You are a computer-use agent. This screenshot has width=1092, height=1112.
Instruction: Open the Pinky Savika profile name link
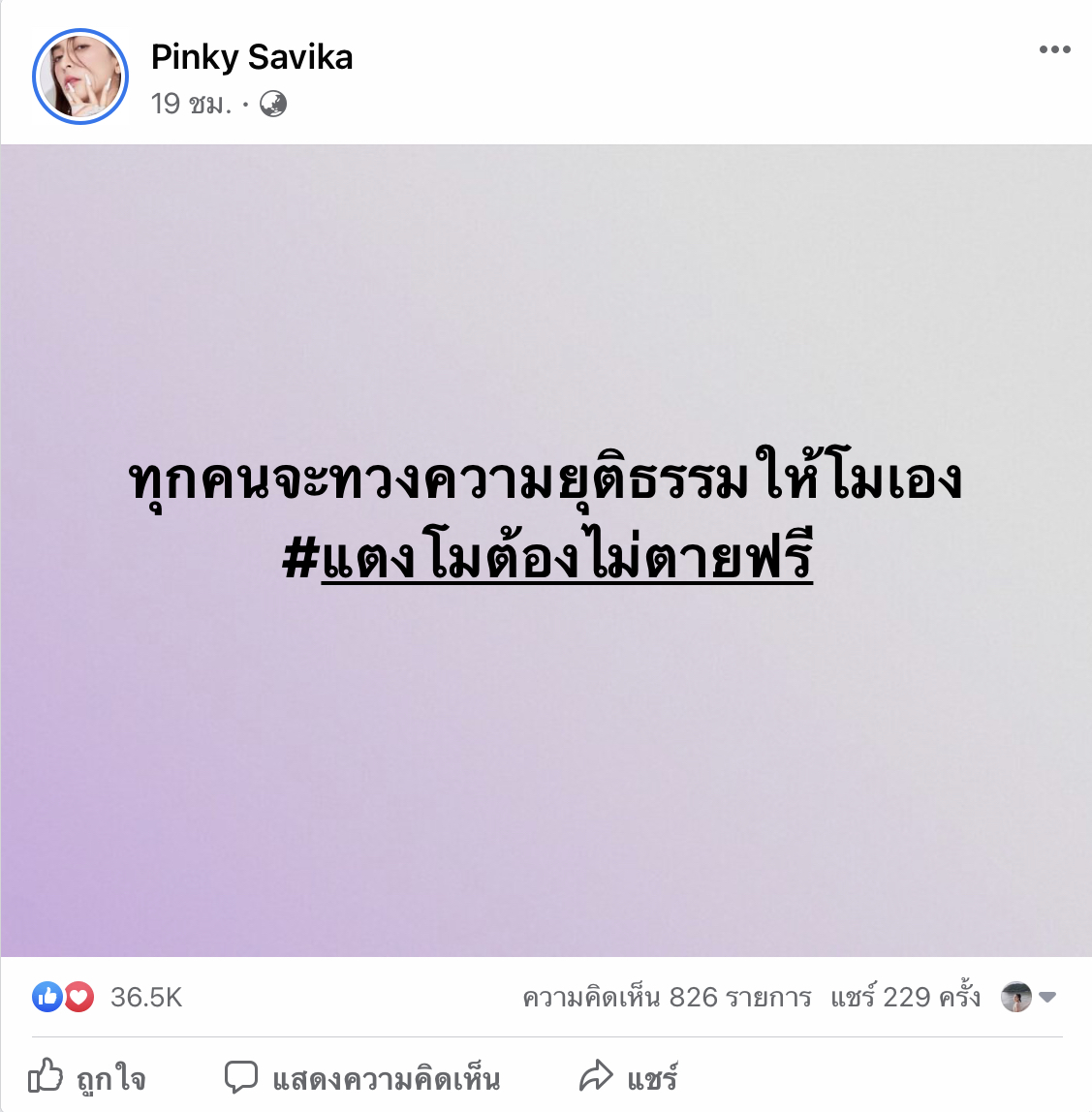pos(252,57)
